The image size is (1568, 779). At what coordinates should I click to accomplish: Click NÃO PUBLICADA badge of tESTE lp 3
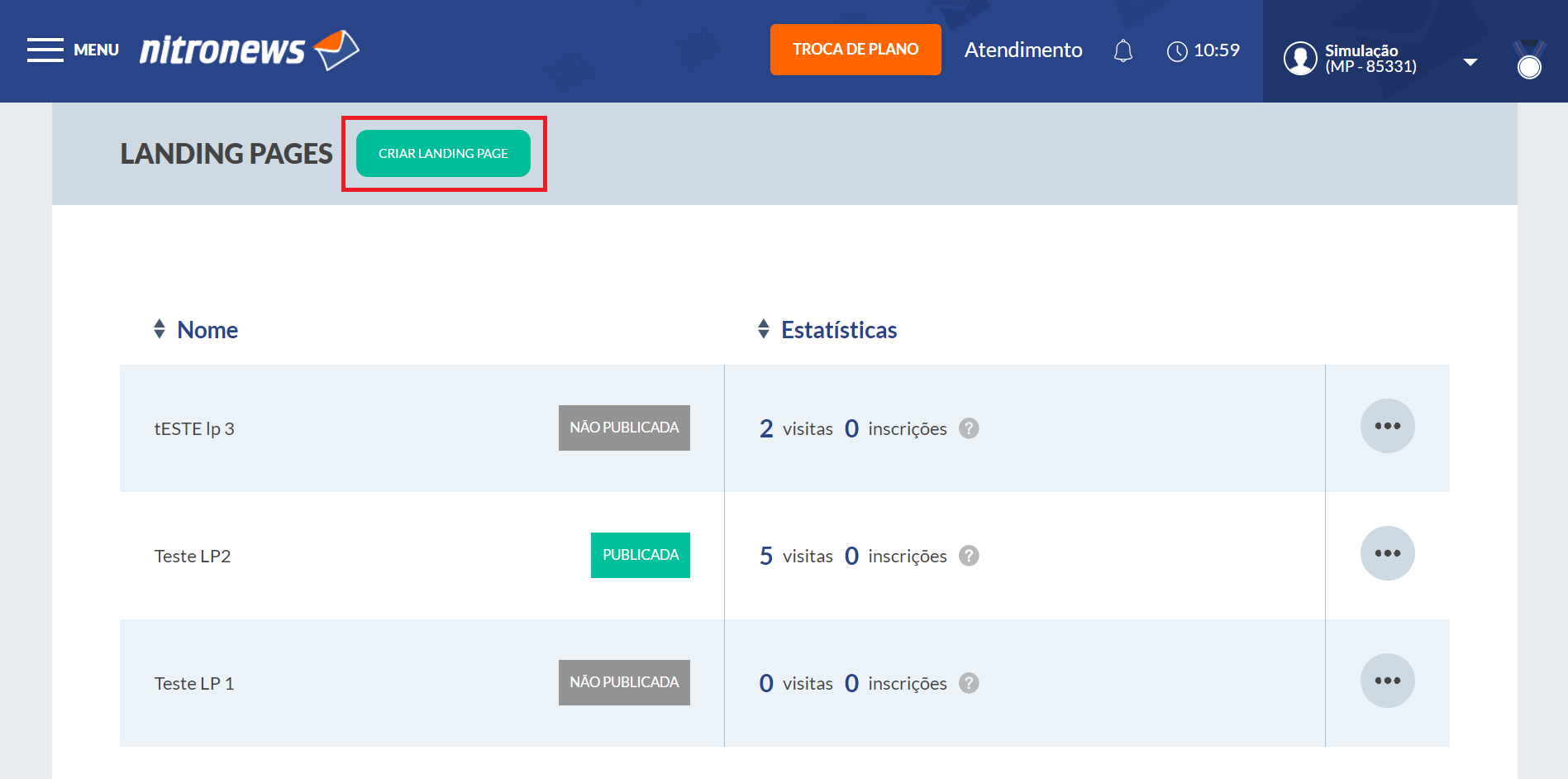point(624,428)
